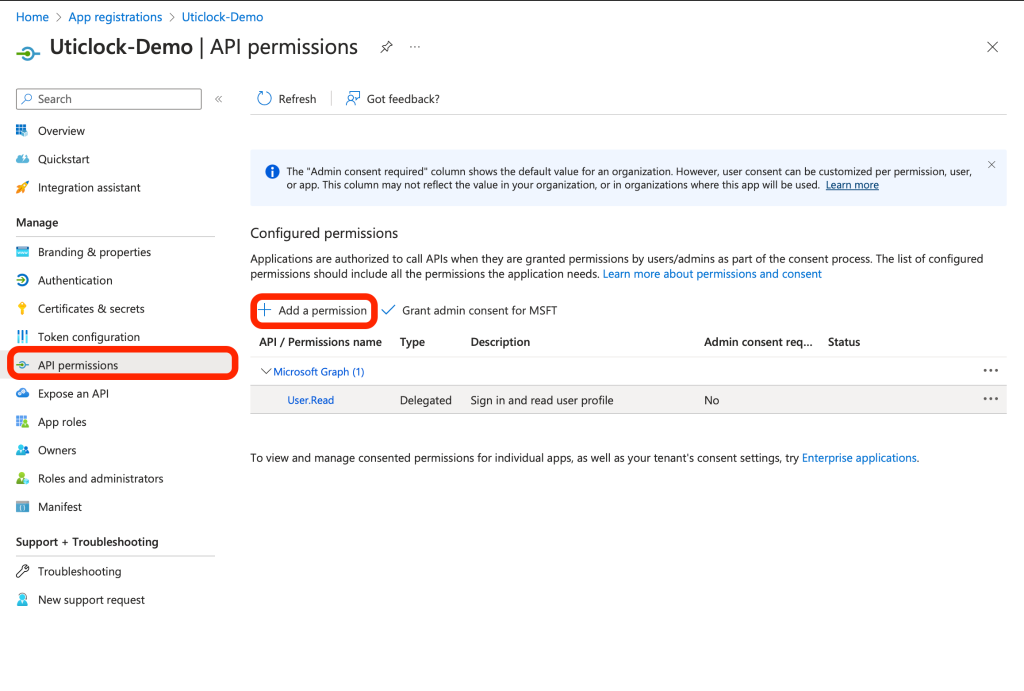Viewport: 1024px width, 691px height.
Task: Go to Authentication settings
Action: point(75,280)
